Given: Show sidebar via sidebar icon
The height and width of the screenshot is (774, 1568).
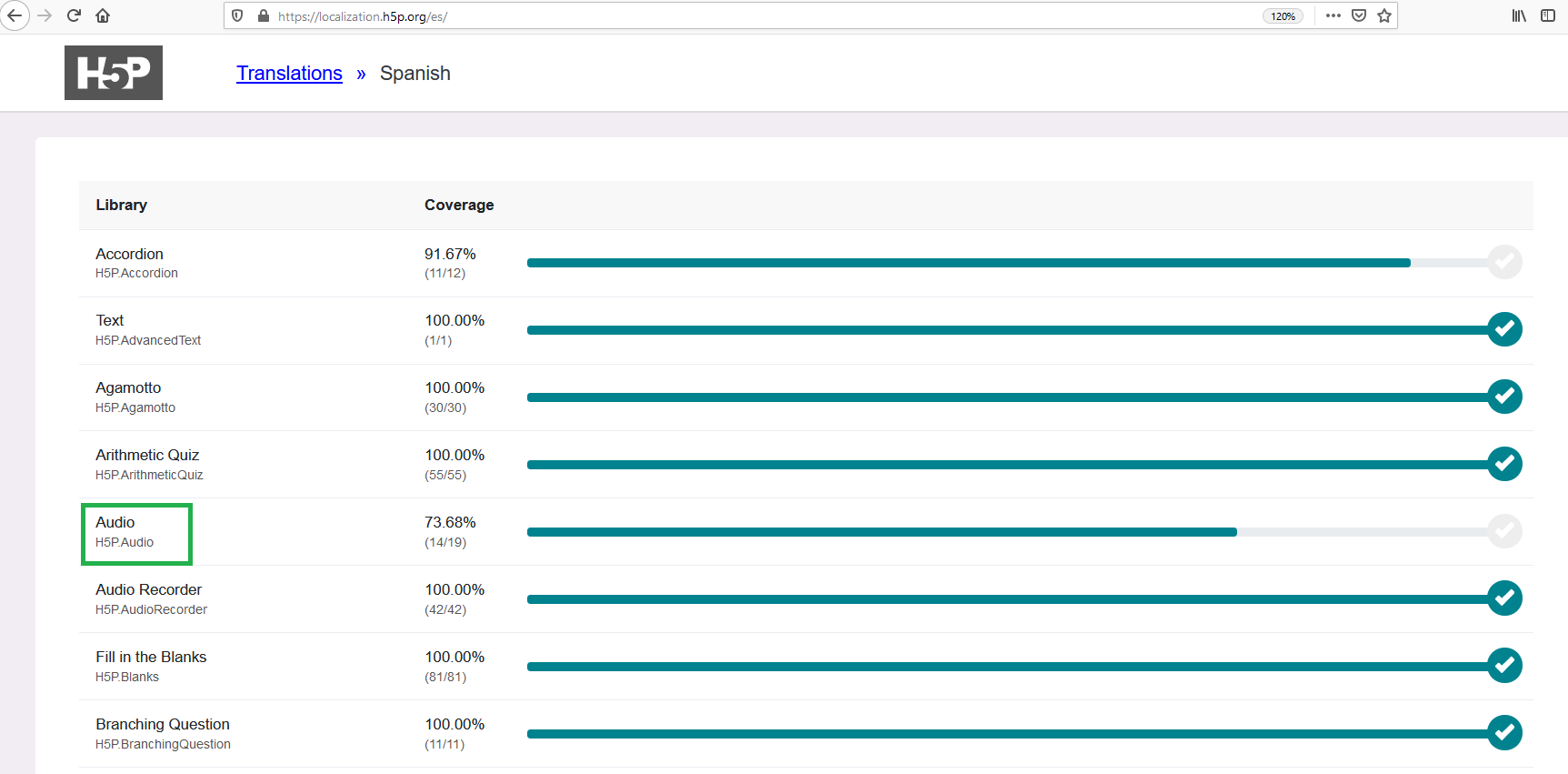Looking at the screenshot, I should (x=1548, y=15).
